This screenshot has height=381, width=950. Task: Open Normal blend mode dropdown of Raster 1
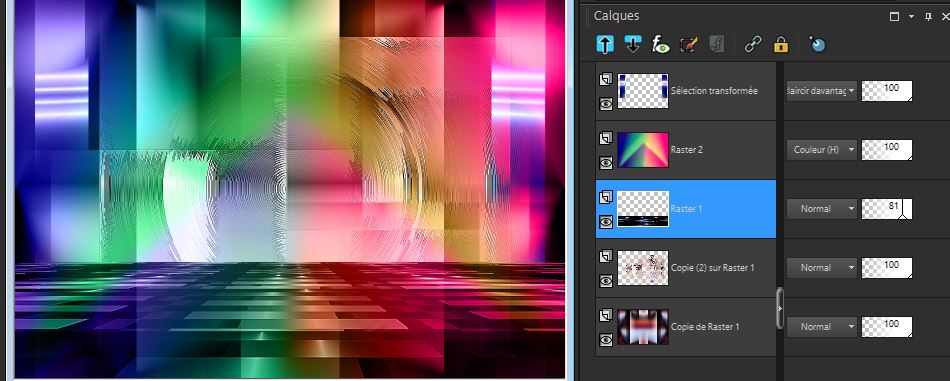pos(822,208)
